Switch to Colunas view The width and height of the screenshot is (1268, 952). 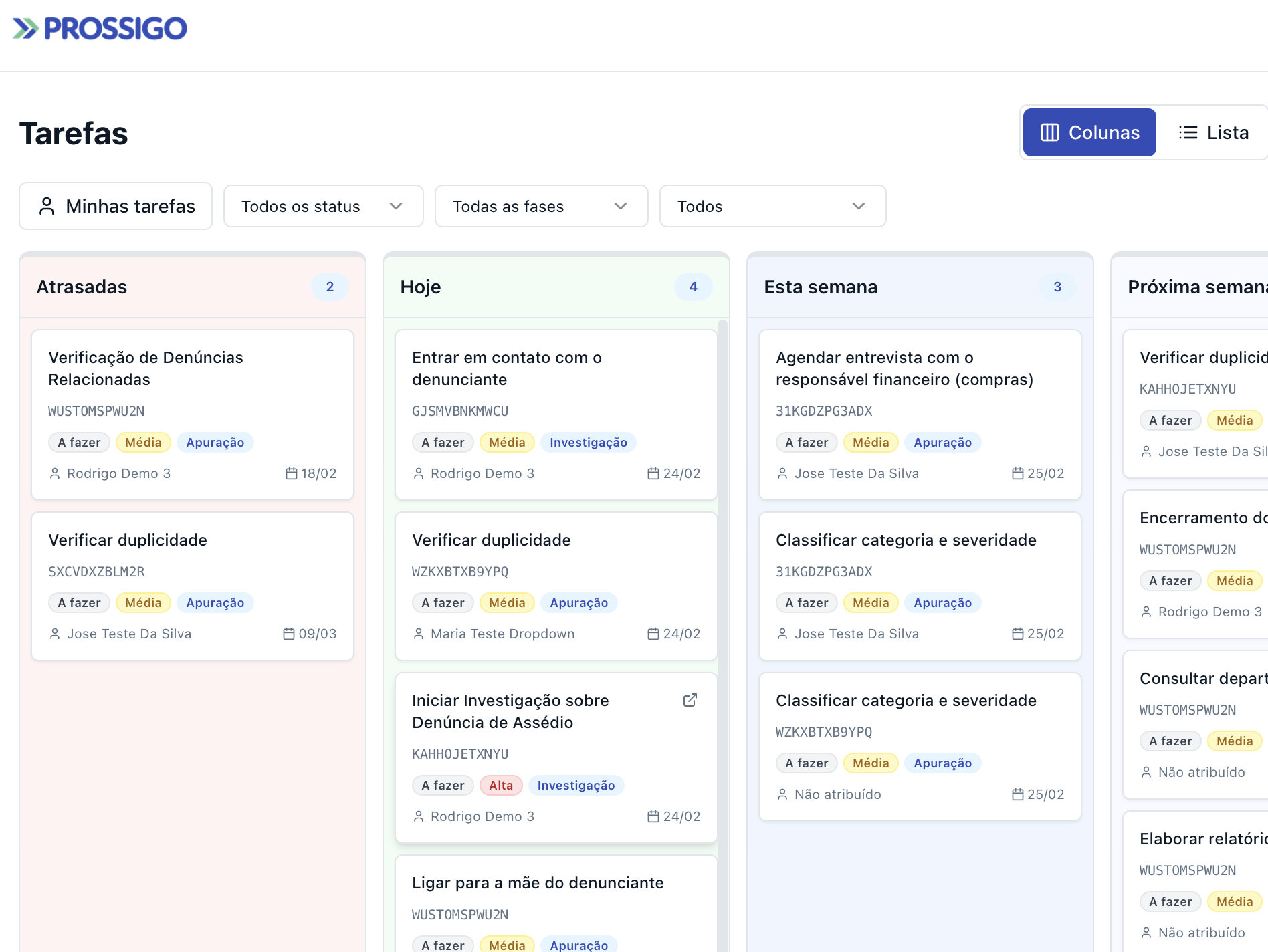click(1089, 132)
